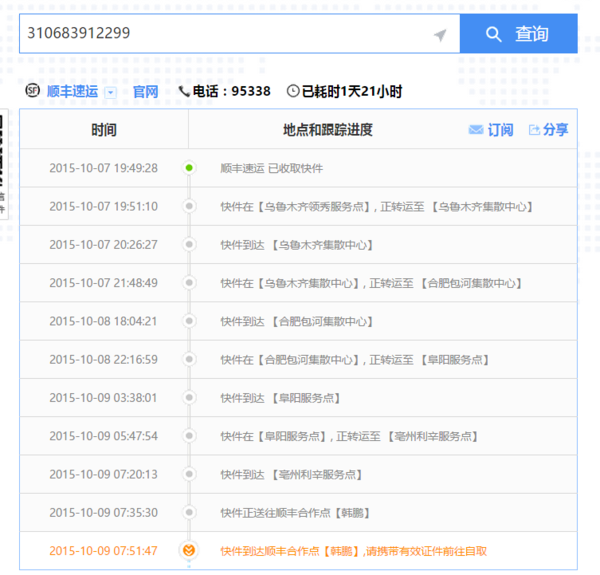Click timestamp 2015-10-07 21:48:49
600x575 pixels.
[x=103, y=283]
